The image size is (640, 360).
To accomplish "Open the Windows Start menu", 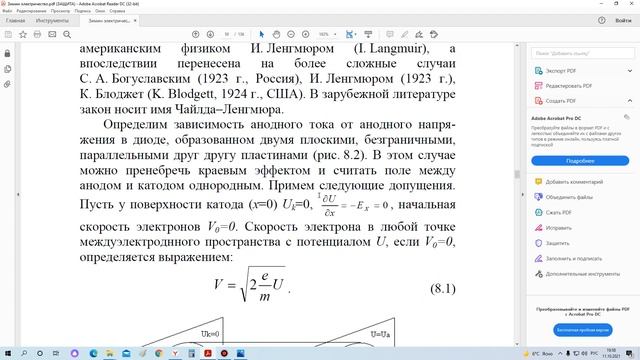I will click(7, 353).
